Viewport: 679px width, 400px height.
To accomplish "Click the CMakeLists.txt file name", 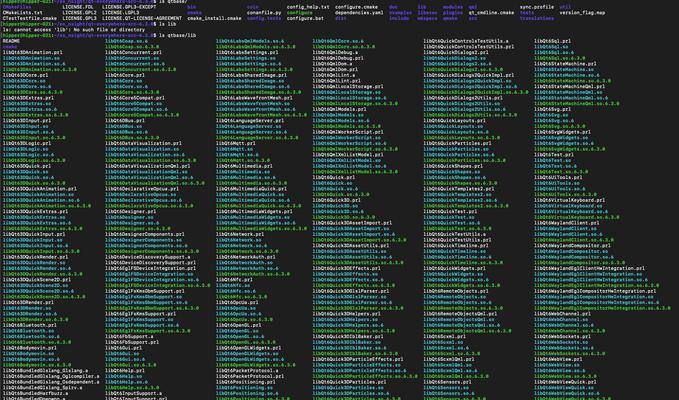I will point(23,13).
